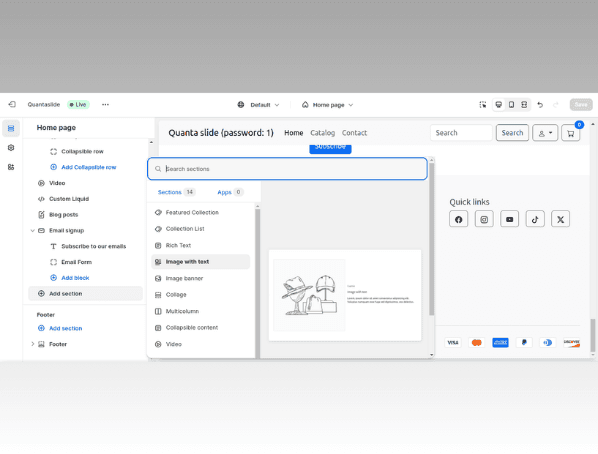Screen dimensions: 598x454
Task: Switch to the Apps tab
Action: click(x=230, y=192)
